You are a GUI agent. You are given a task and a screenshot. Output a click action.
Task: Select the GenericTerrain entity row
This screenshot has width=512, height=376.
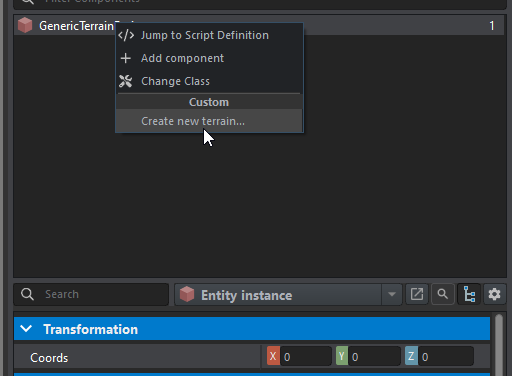click(x=259, y=26)
